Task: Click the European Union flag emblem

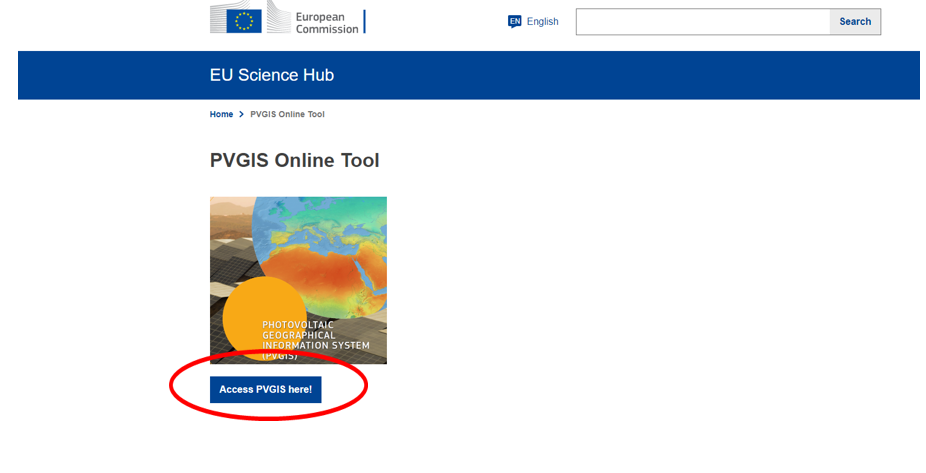Action: click(x=244, y=21)
